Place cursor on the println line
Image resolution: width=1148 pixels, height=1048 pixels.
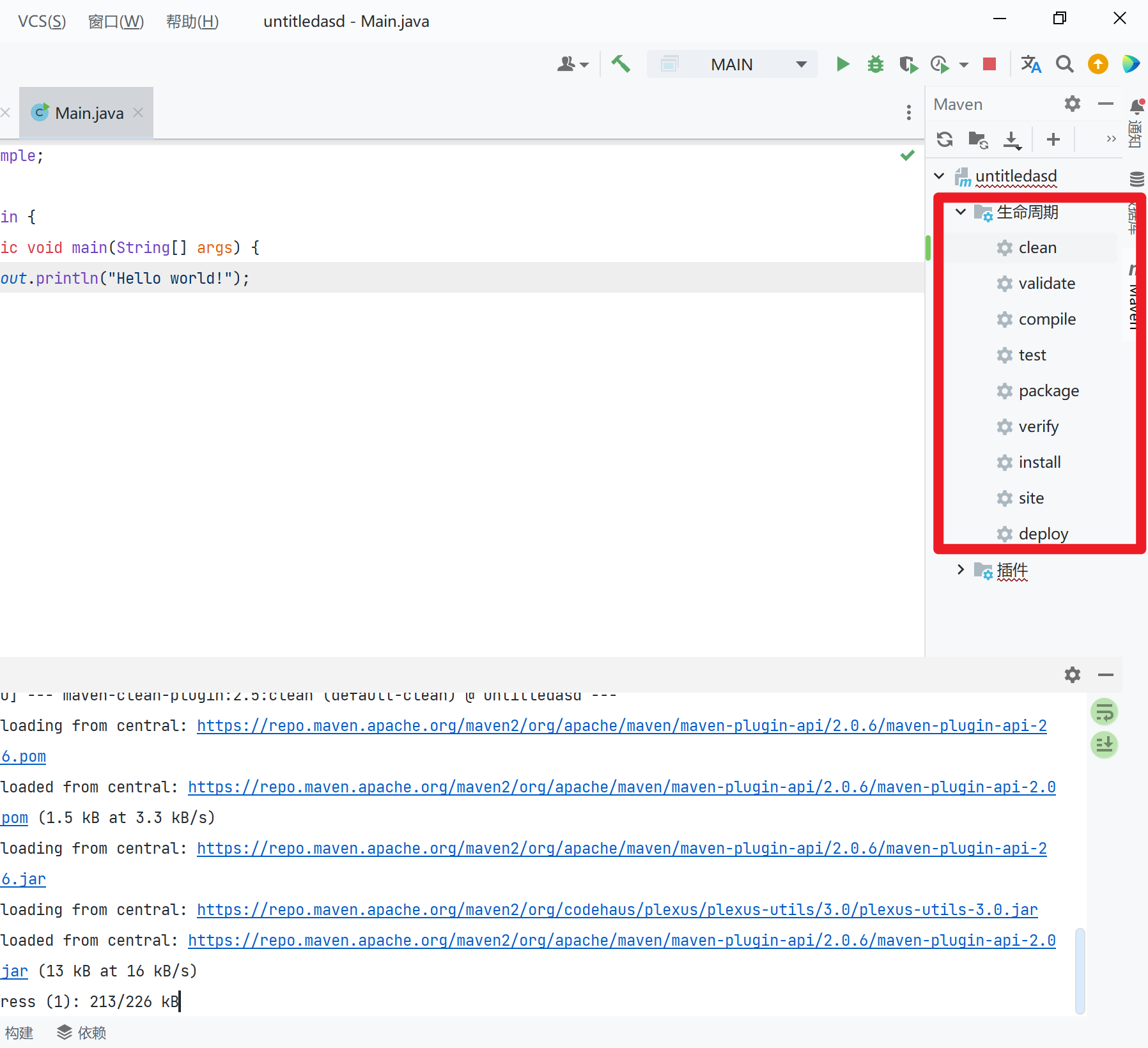pyautogui.click(x=462, y=278)
